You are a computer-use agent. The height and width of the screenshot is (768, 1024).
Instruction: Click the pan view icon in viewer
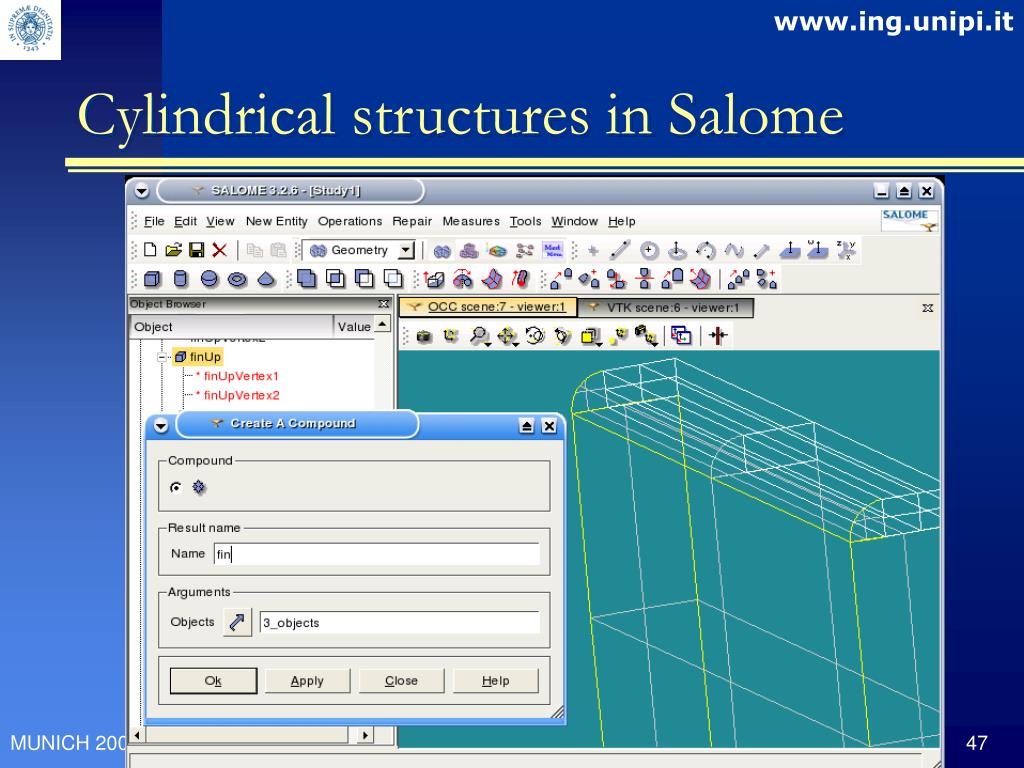[507, 336]
